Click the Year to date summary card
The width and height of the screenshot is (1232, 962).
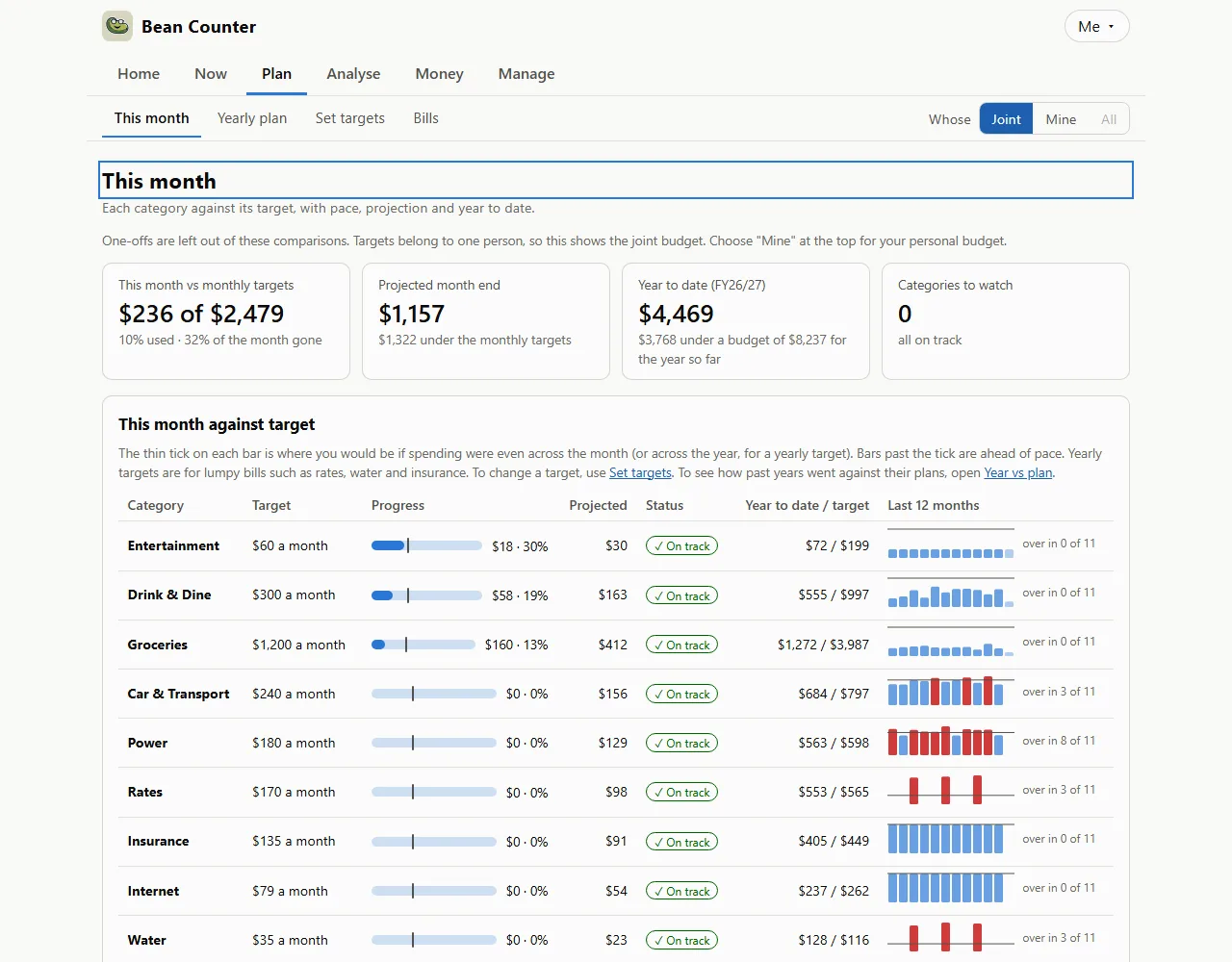click(746, 321)
